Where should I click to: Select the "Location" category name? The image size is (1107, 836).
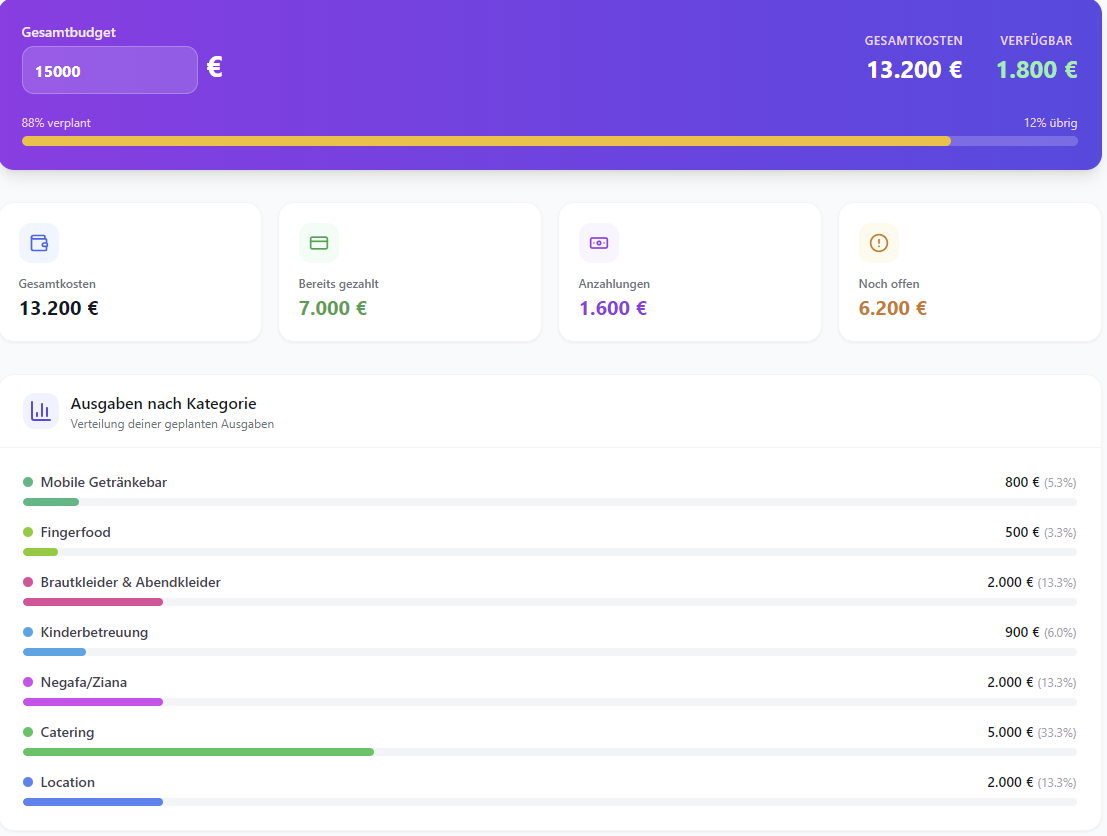pos(68,782)
